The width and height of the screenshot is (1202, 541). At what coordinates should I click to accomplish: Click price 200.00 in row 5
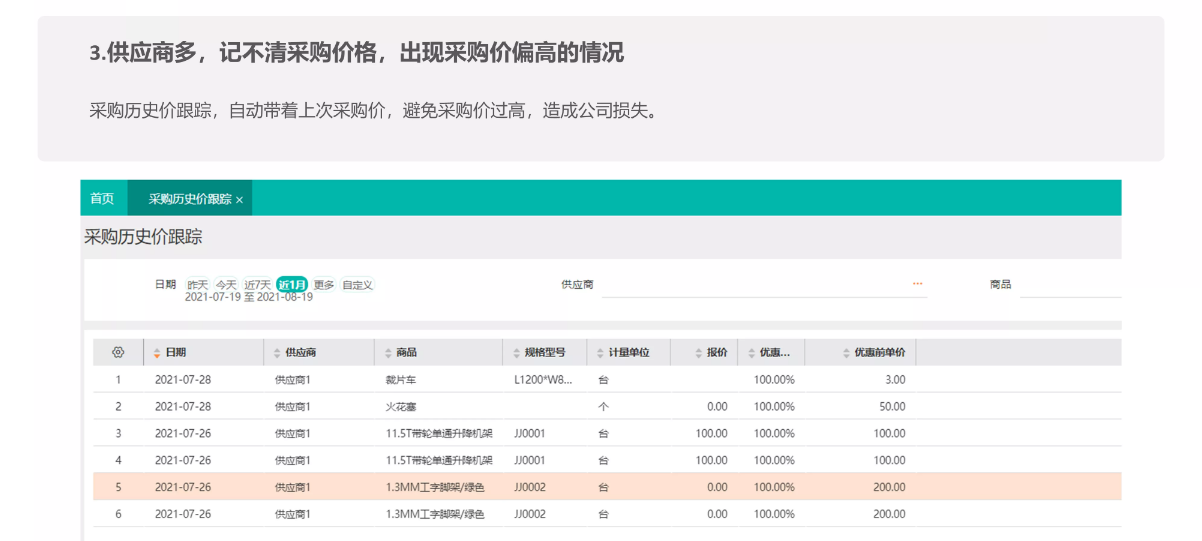889,488
